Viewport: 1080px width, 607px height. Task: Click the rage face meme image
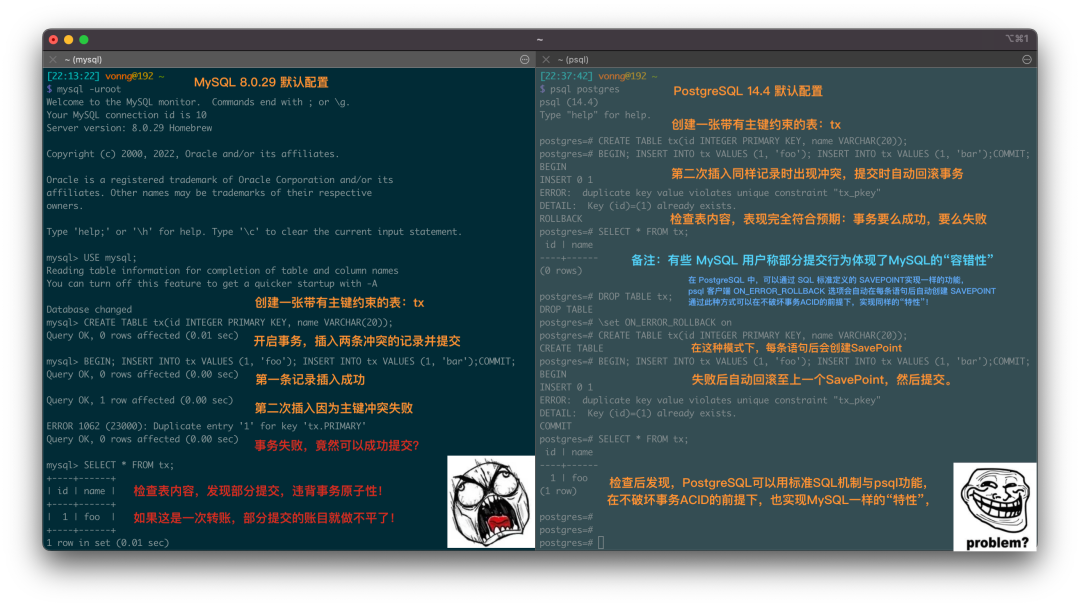click(490, 502)
